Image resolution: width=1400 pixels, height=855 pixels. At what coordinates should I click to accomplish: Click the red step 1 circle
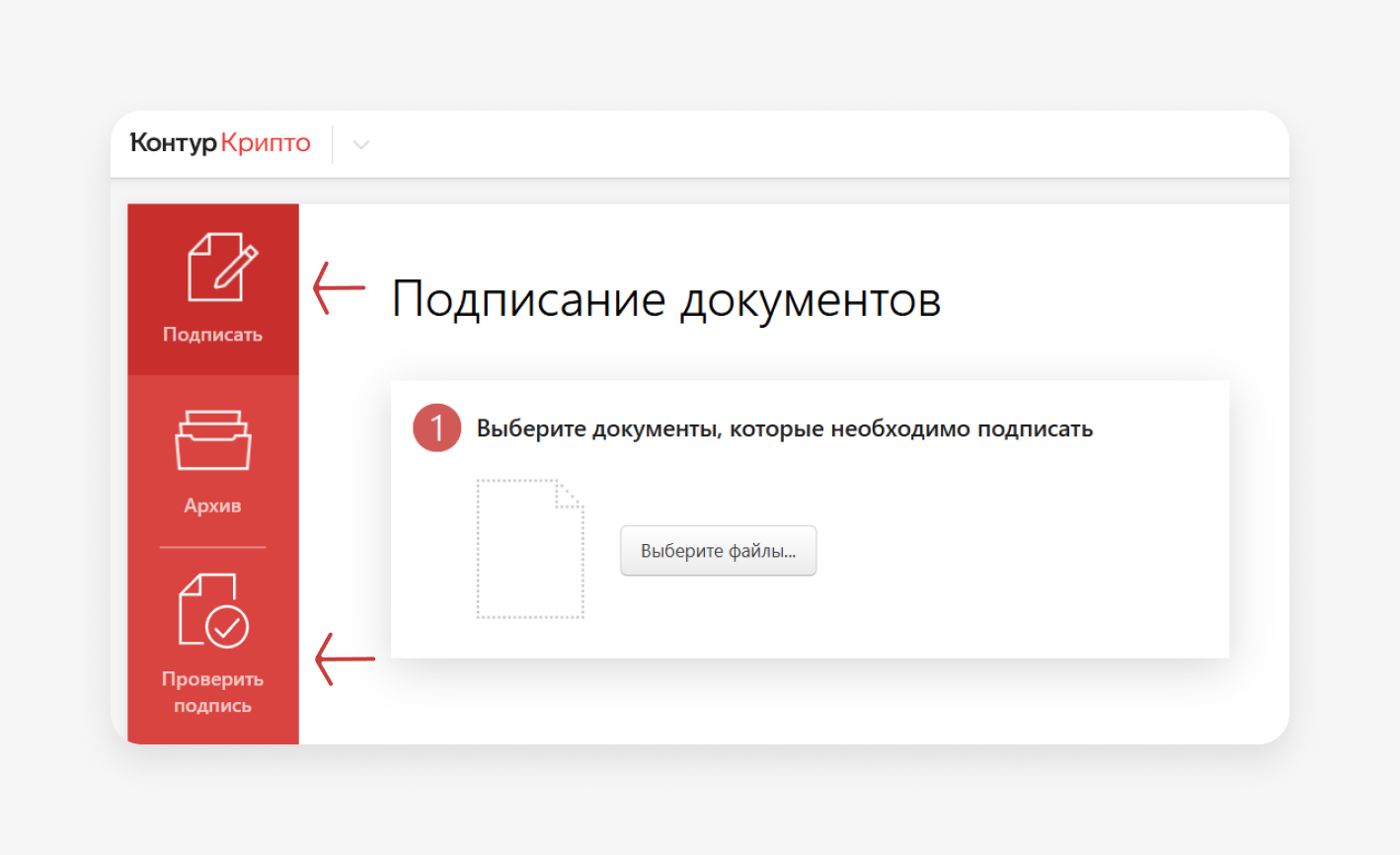click(436, 428)
